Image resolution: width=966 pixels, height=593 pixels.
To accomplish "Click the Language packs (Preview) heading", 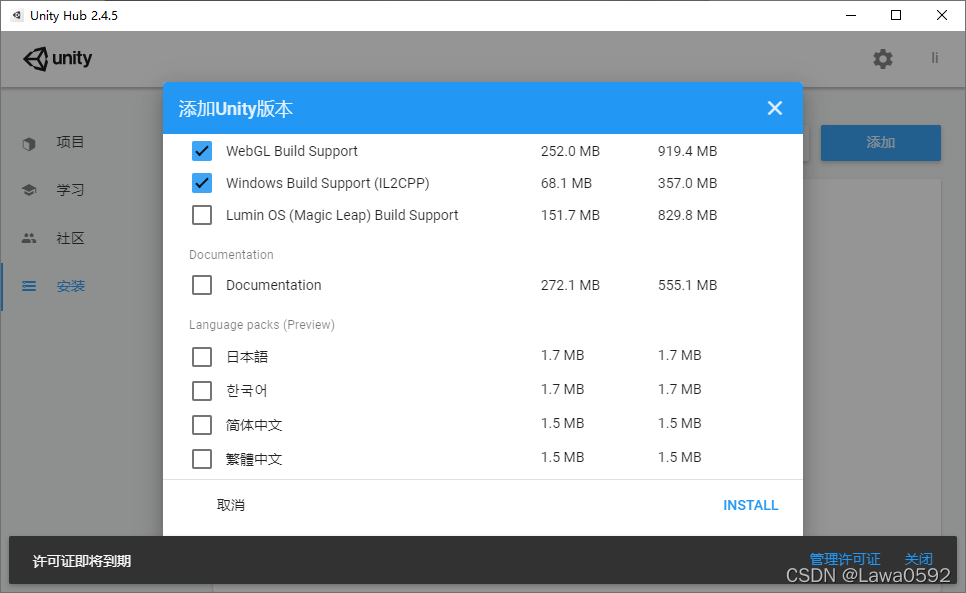I will (262, 325).
